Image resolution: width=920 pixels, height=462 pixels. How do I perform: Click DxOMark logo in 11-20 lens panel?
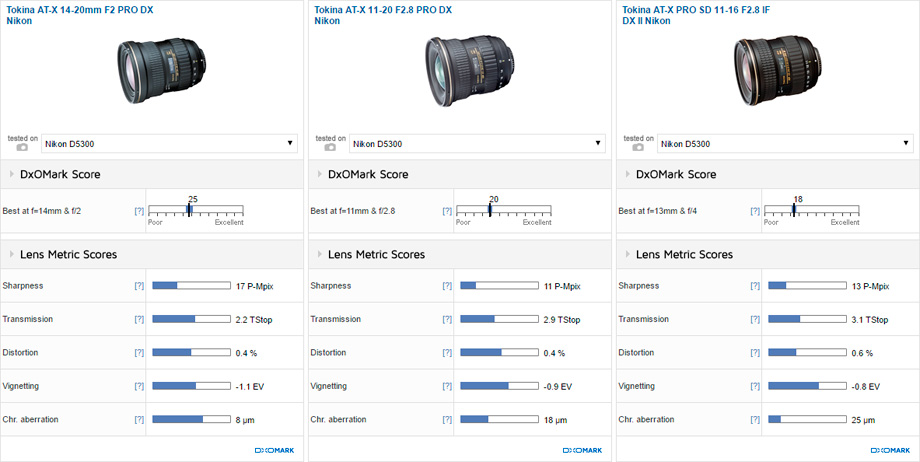[x=583, y=451]
